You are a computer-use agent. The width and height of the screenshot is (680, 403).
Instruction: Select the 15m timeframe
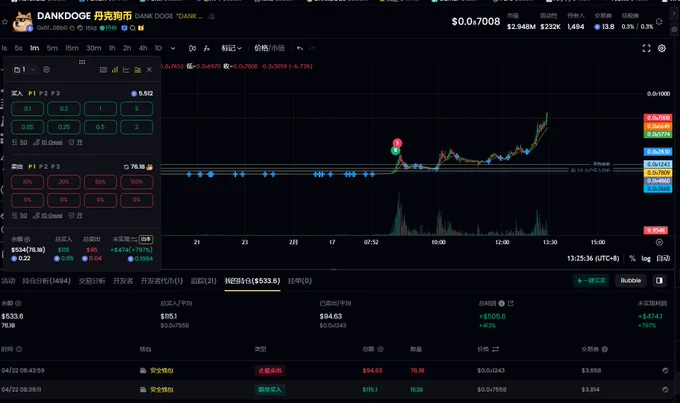pos(72,48)
